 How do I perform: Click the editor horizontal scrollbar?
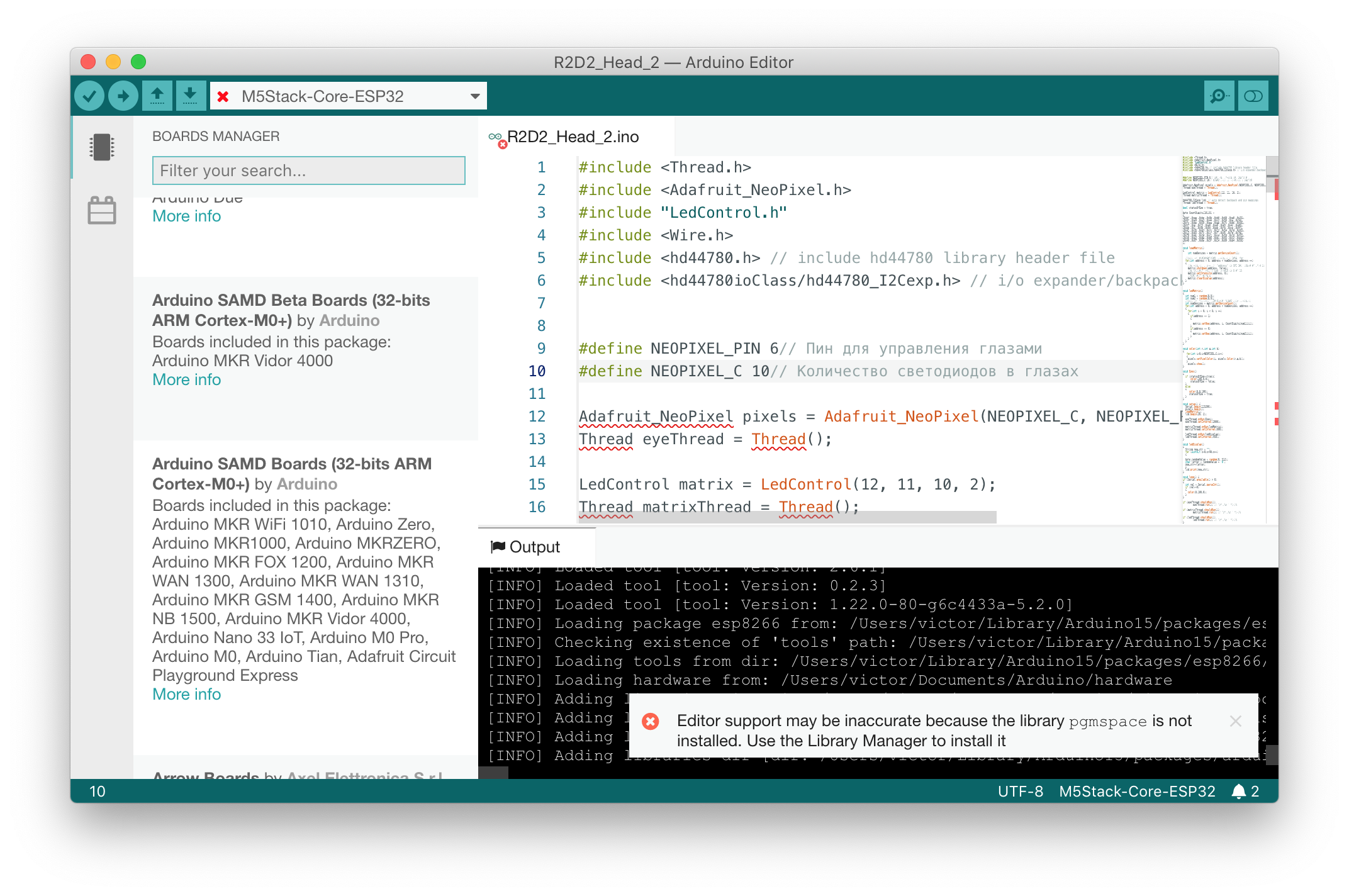point(786,517)
